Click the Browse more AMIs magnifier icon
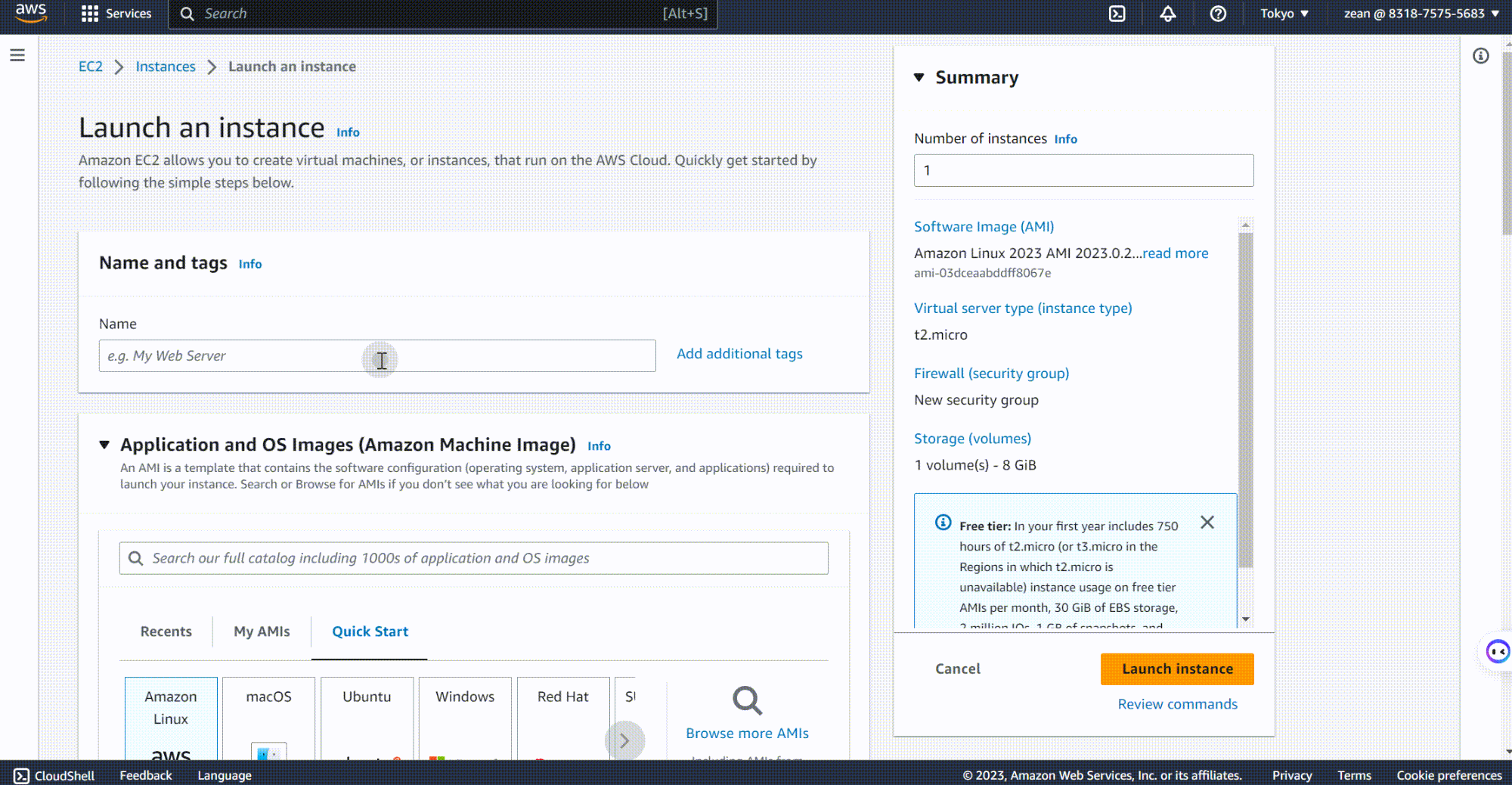This screenshot has height=785, width=1512. point(747,701)
